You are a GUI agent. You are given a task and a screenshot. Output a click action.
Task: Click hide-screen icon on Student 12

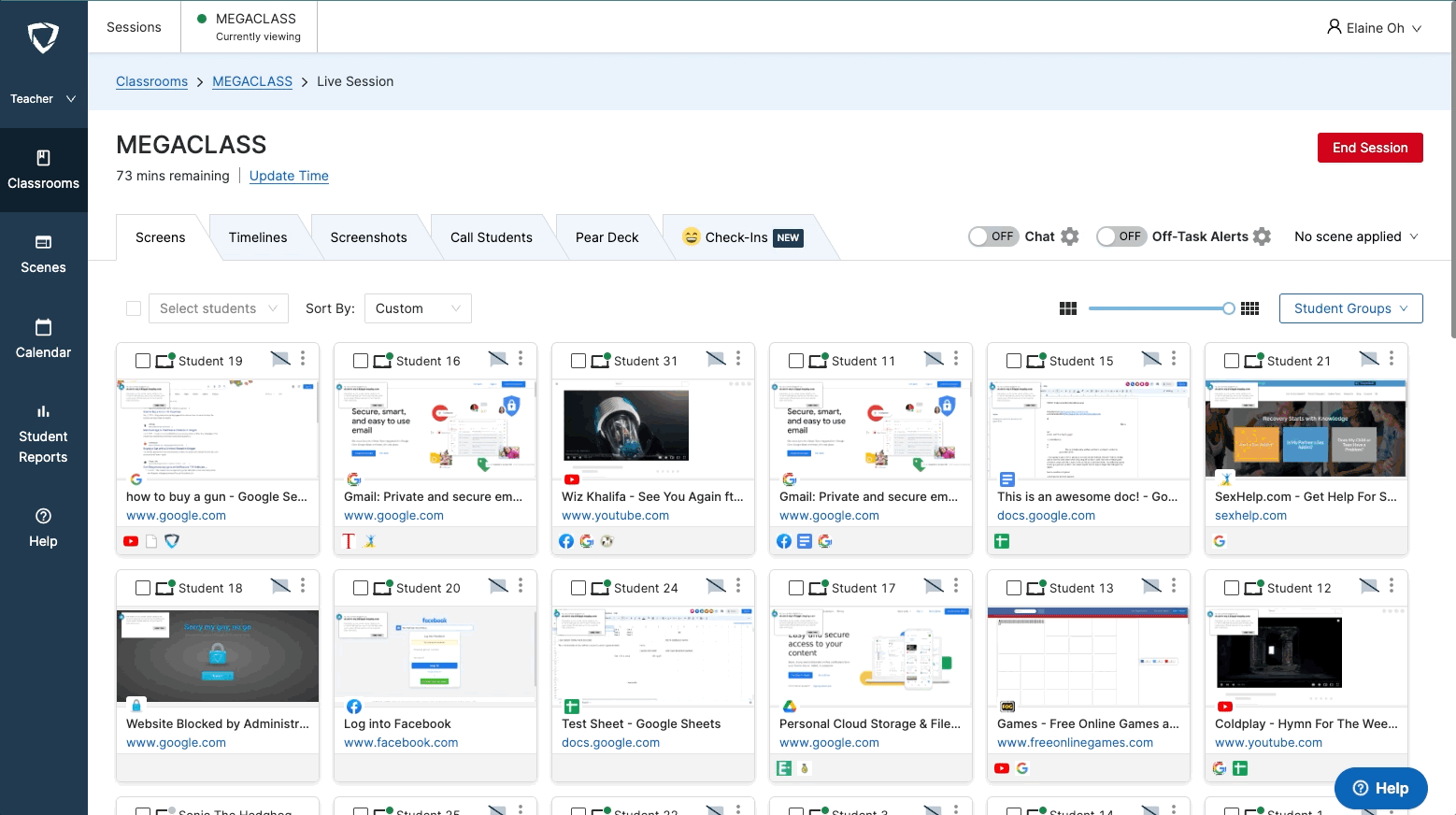pyautogui.click(x=1369, y=586)
